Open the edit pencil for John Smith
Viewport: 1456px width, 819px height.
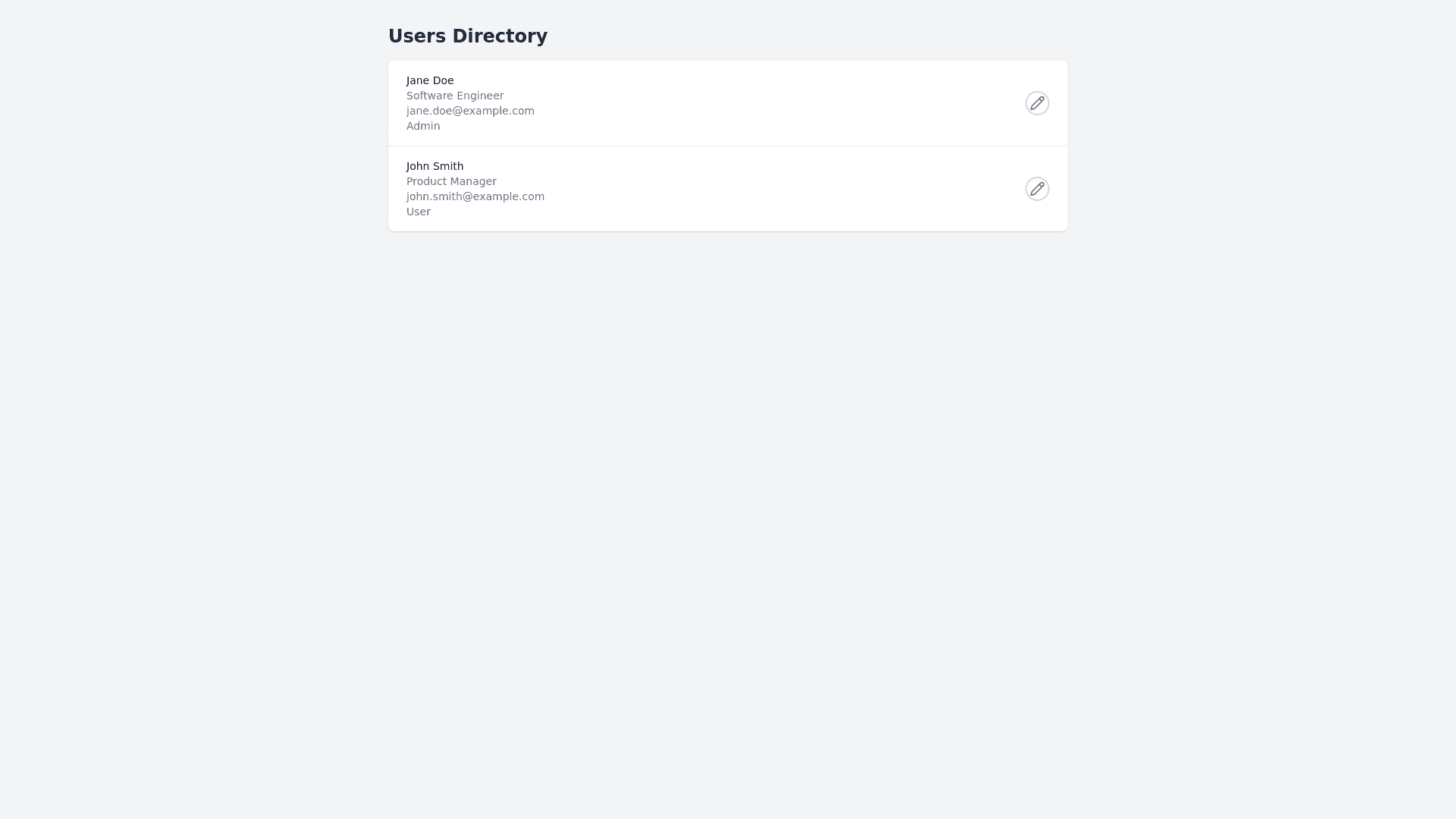[1037, 189]
